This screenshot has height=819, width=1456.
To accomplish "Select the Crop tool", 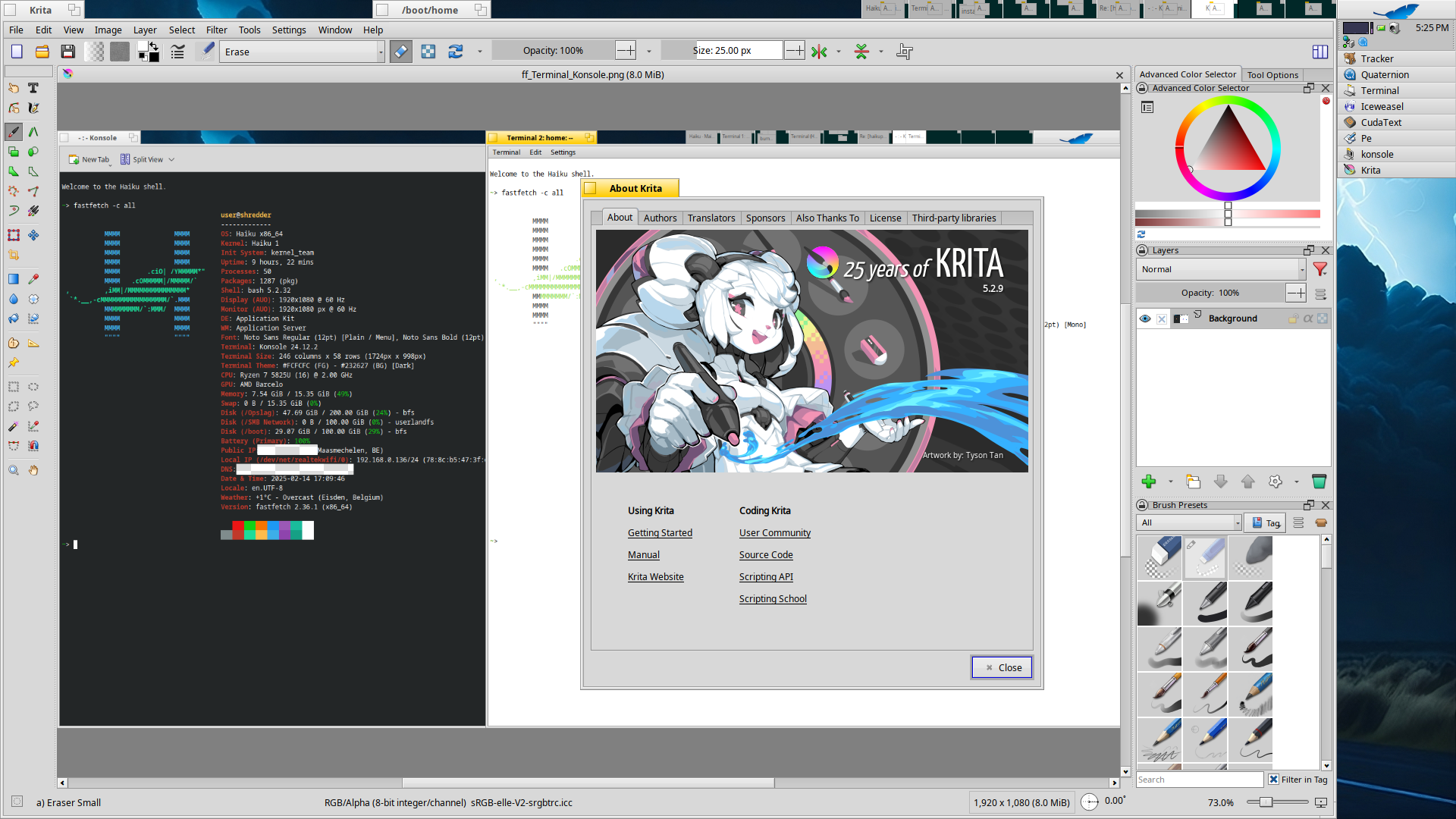I will (14, 255).
